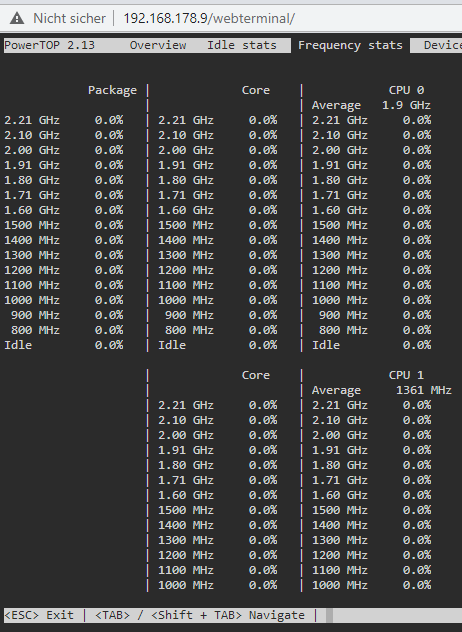The height and width of the screenshot is (632, 462).
Task: Click the CPU 0 900 MHz row
Action: pos(375,315)
